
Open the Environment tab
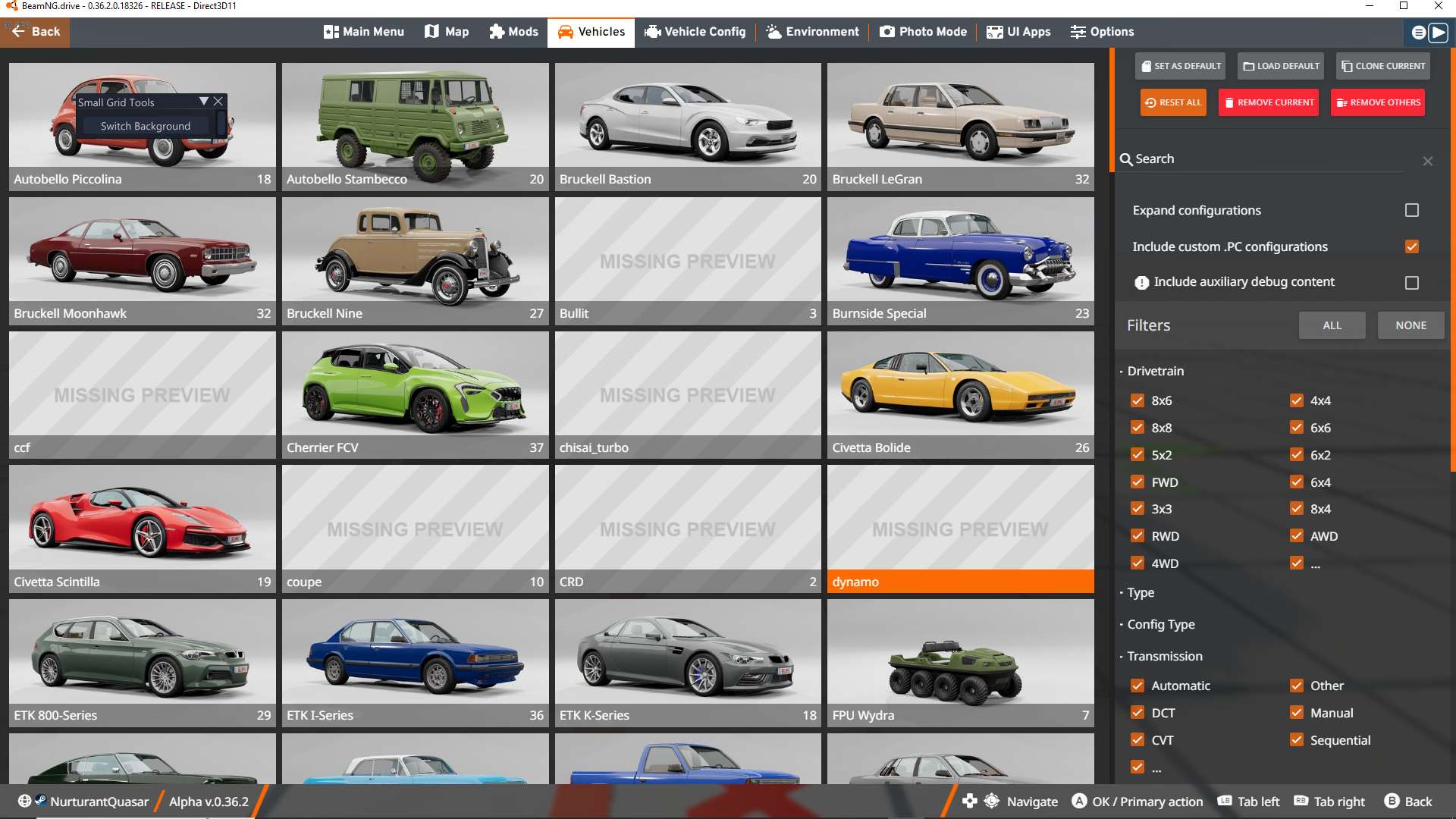(812, 32)
